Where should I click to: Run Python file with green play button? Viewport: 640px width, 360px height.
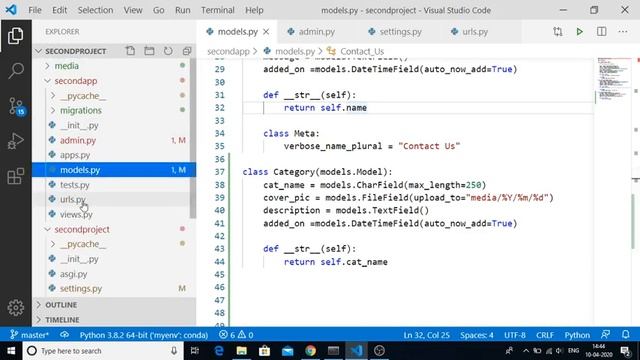coord(579,31)
